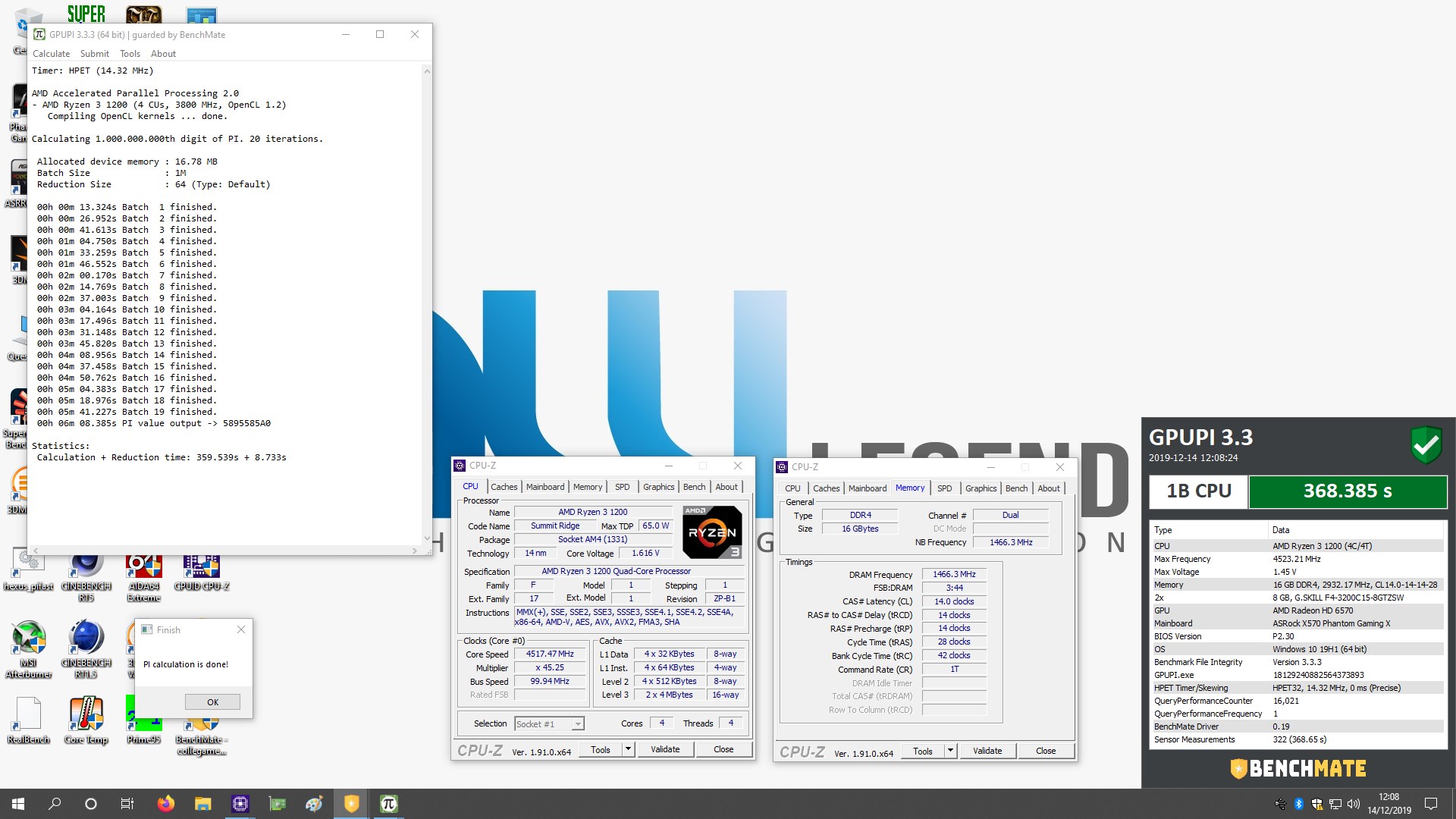Click DRAM Frequency value 1466.3 MHz
The image size is (1456, 819).
[954, 575]
